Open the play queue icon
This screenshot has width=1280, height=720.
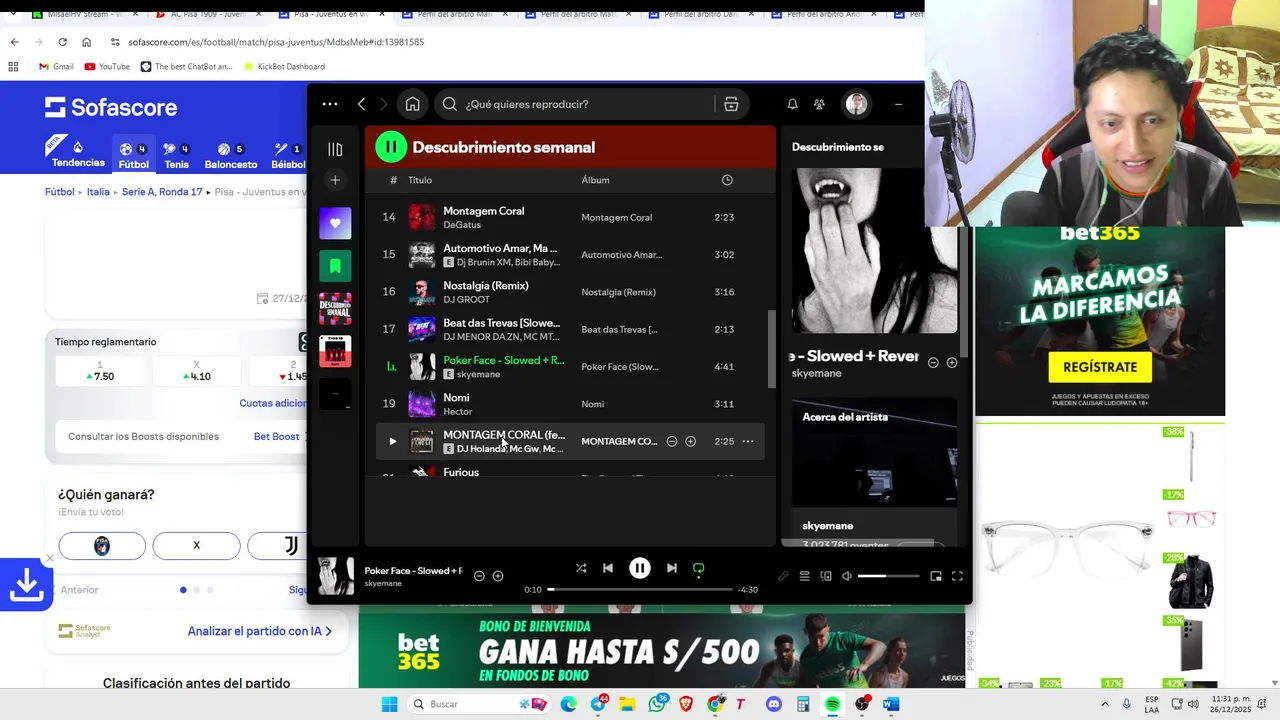click(x=804, y=576)
